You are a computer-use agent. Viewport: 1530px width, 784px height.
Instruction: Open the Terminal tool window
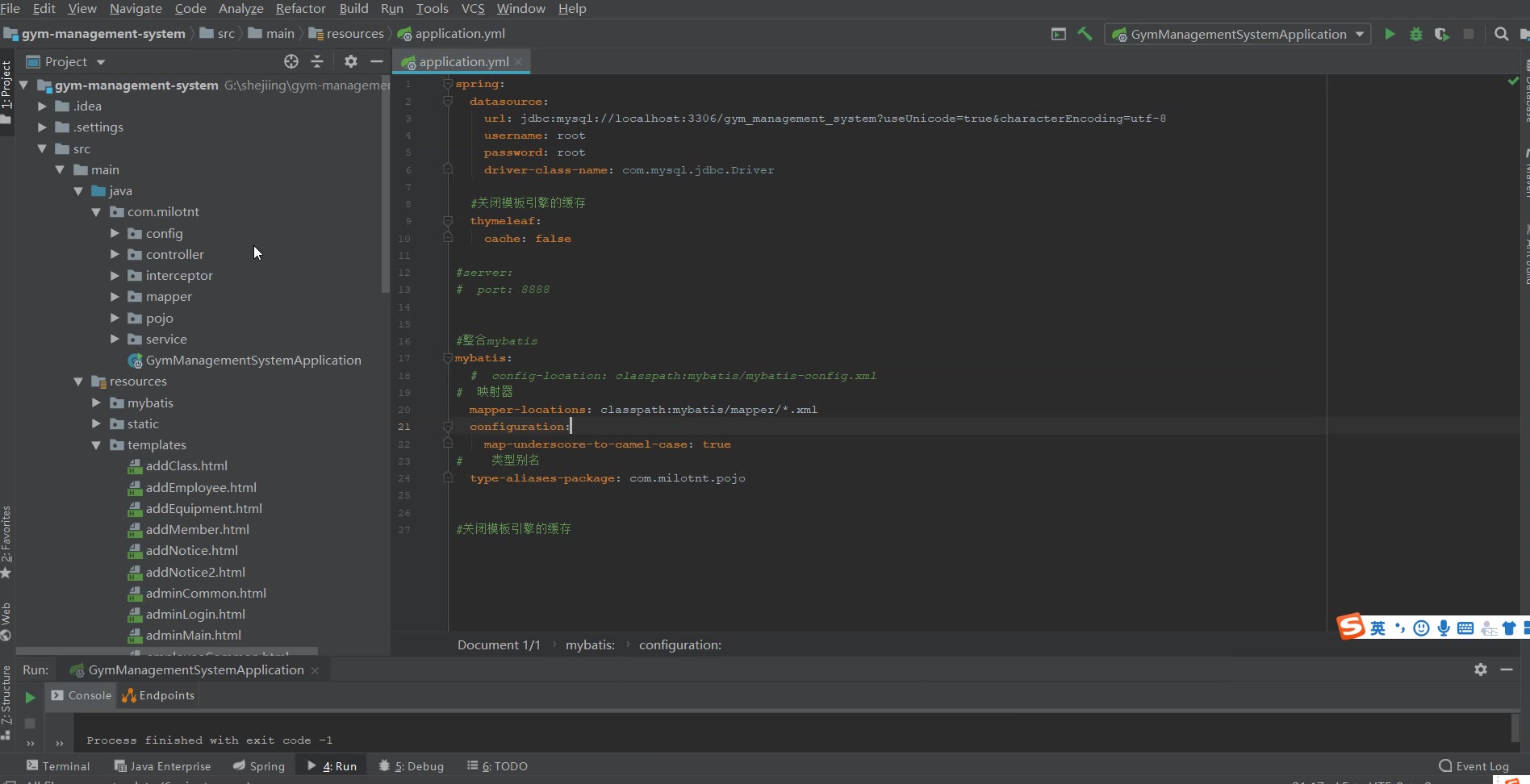(x=58, y=766)
